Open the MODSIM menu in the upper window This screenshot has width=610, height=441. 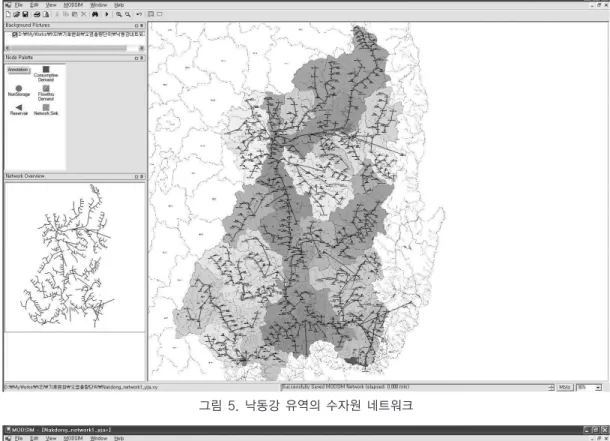[73, 5]
